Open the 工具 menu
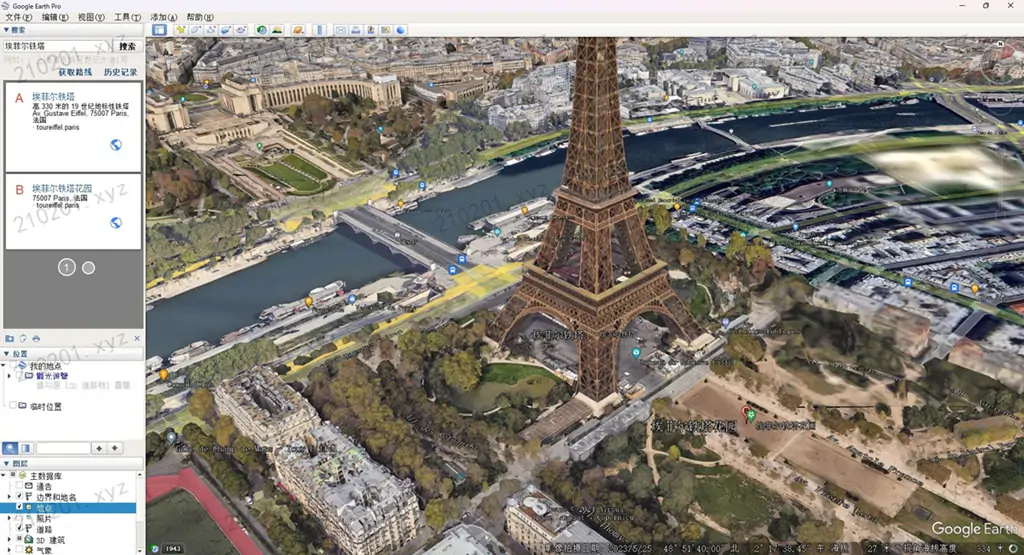The width and height of the screenshot is (1024, 555). pyautogui.click(x=127, y=18)
